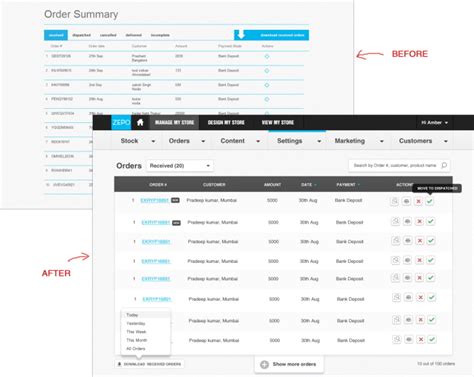Click the green check under Move to Dispatched tooltip
The height and width of the screenshot is (377, 474).
tap(430, 201)
